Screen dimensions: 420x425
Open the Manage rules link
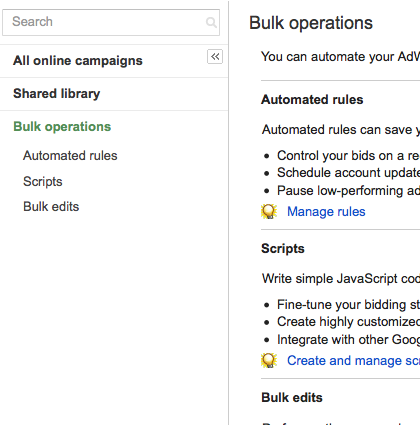326,212
